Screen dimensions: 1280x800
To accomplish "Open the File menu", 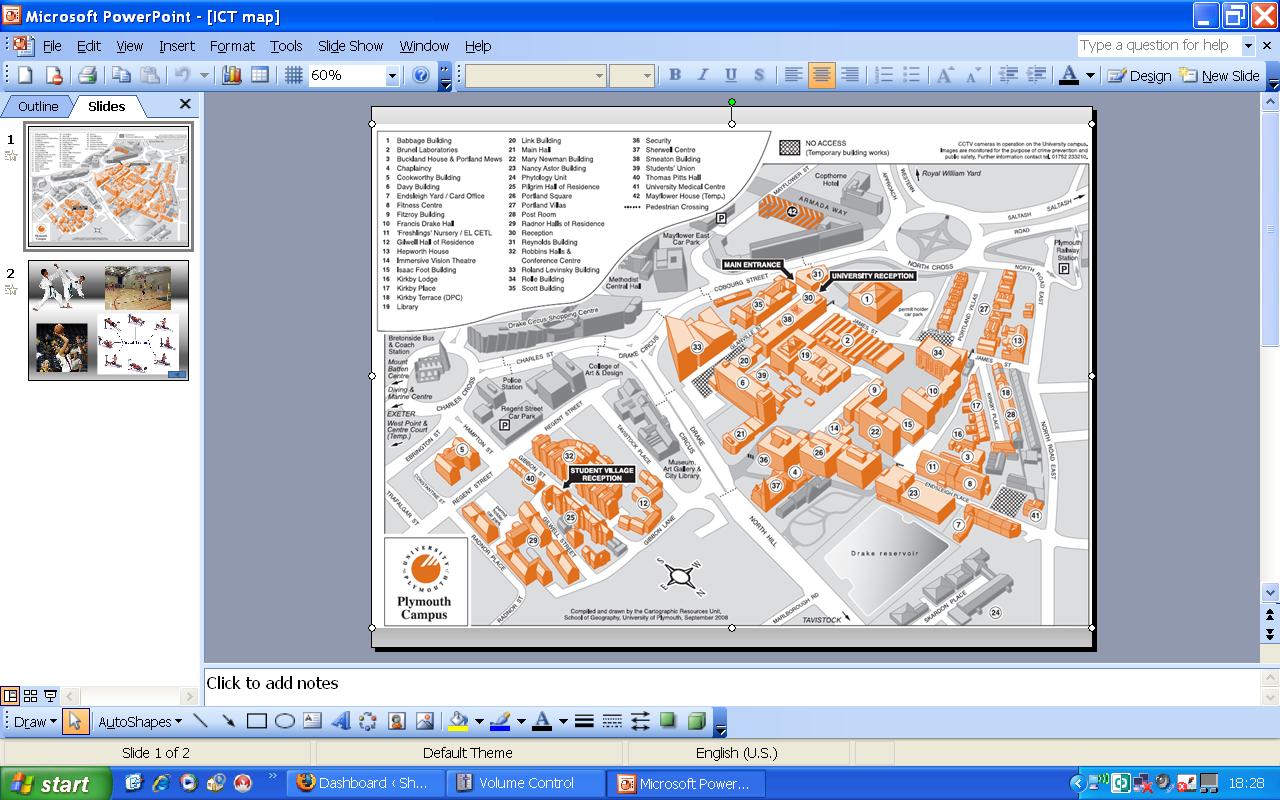I will (52, 46).
